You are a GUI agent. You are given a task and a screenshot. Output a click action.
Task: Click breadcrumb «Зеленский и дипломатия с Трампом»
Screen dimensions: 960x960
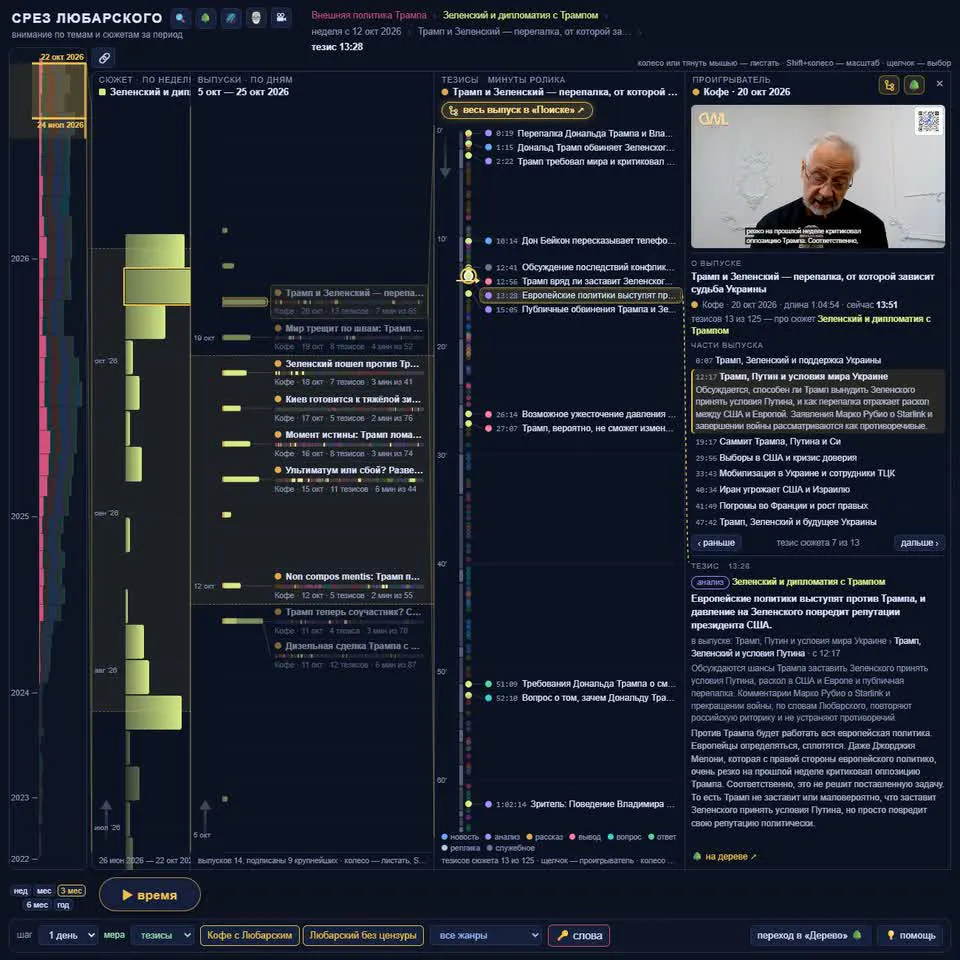click(520, 15)
